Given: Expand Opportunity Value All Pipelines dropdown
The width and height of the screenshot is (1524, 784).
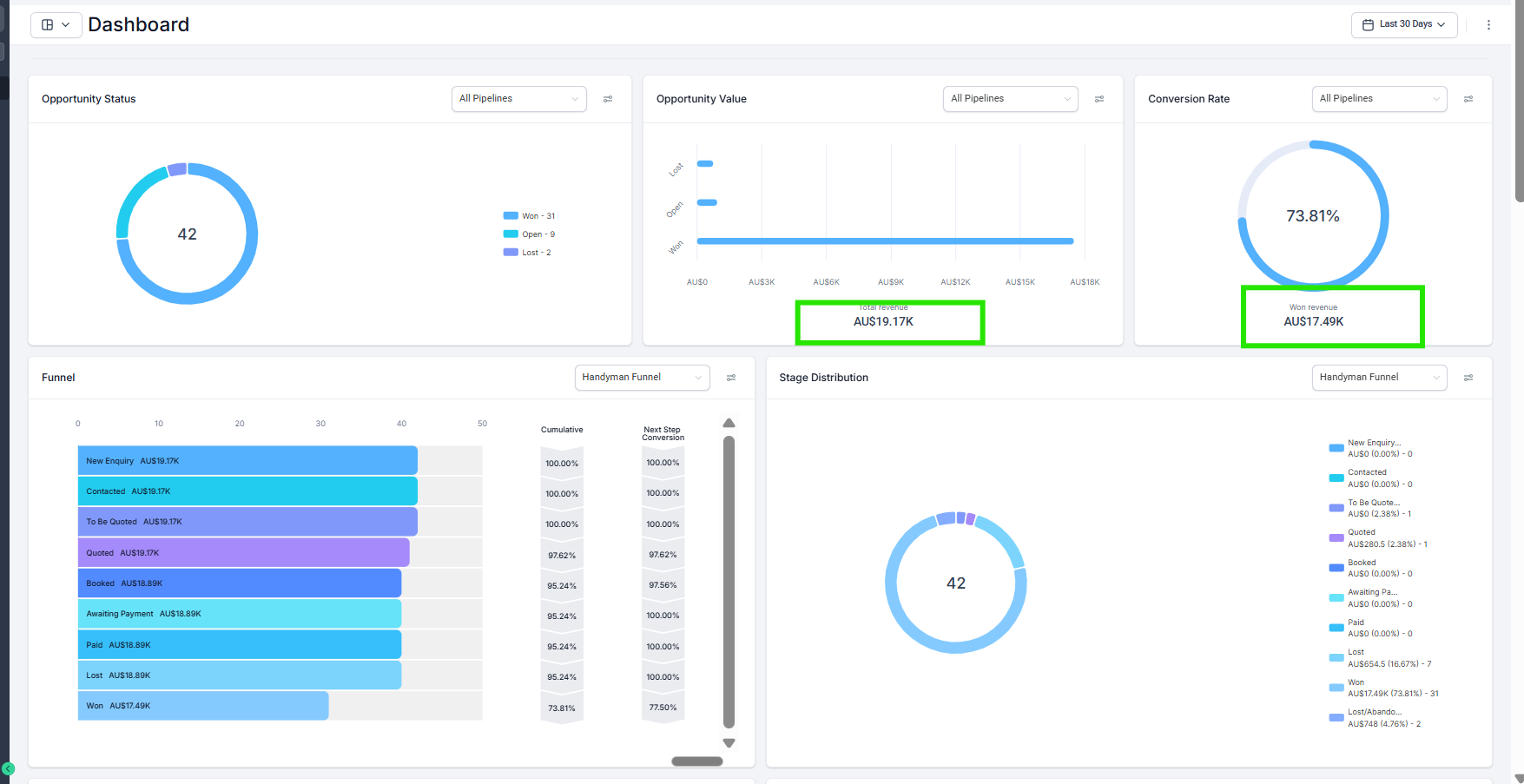Looking at the screenshot, I should tap(1011, 99).
